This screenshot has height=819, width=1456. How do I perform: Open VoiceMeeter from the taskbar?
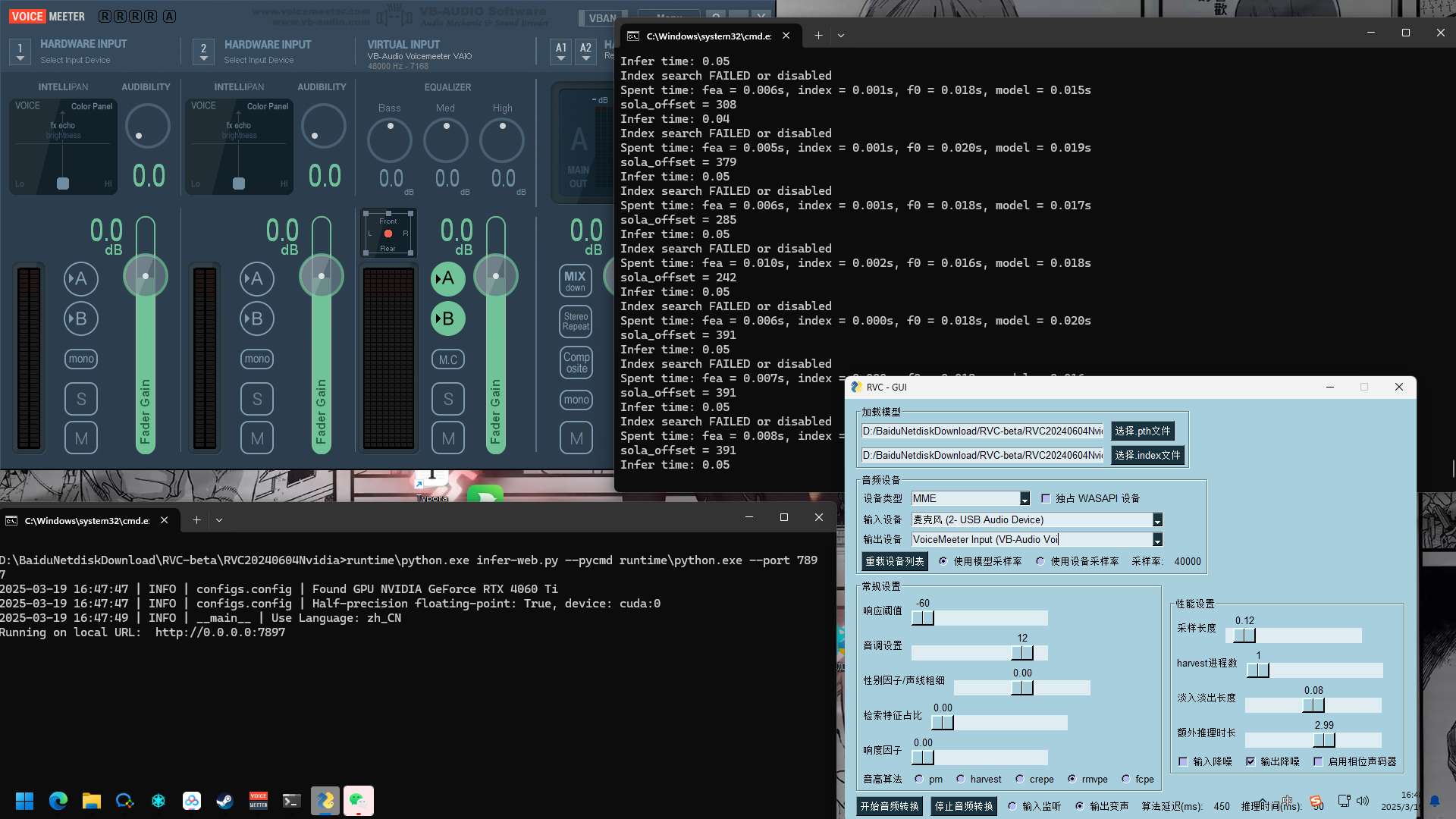click(259, 801)
